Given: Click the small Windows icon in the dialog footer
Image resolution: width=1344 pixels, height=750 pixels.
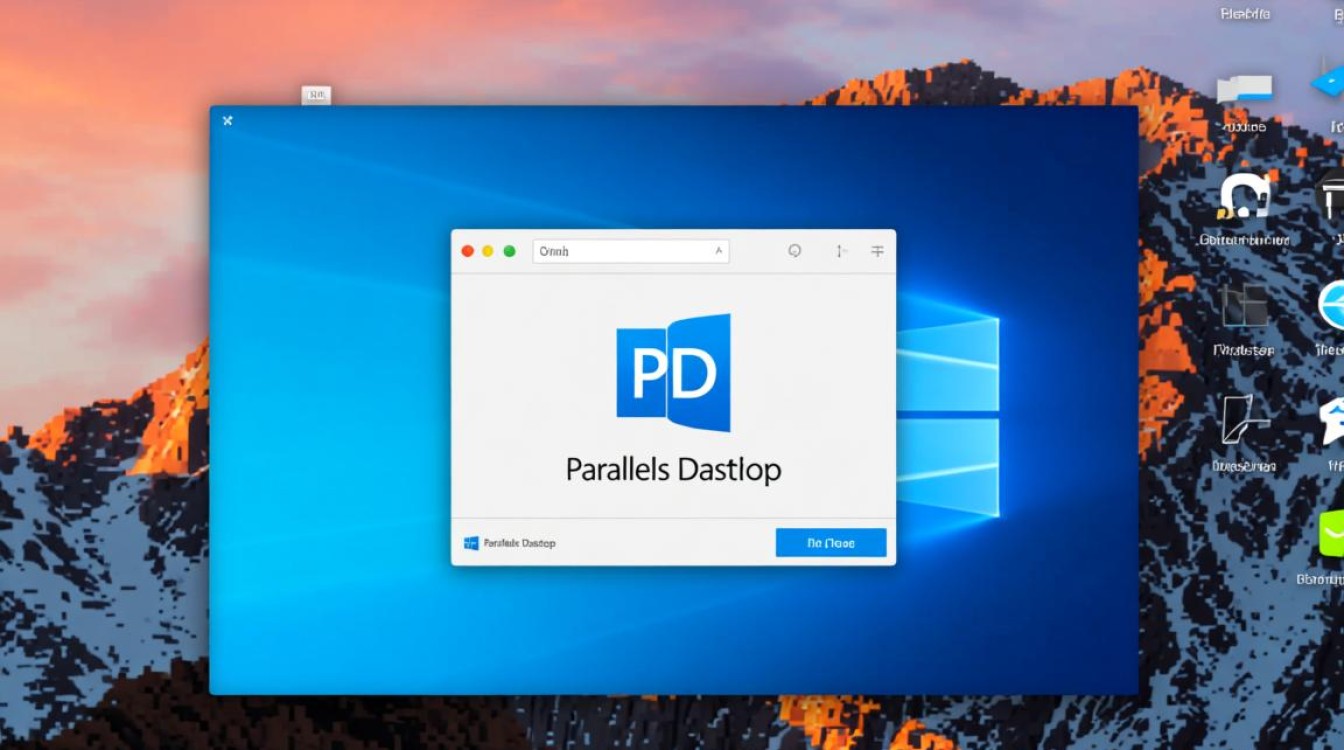Looking at the screenshot, I should [x=471, y=543].
